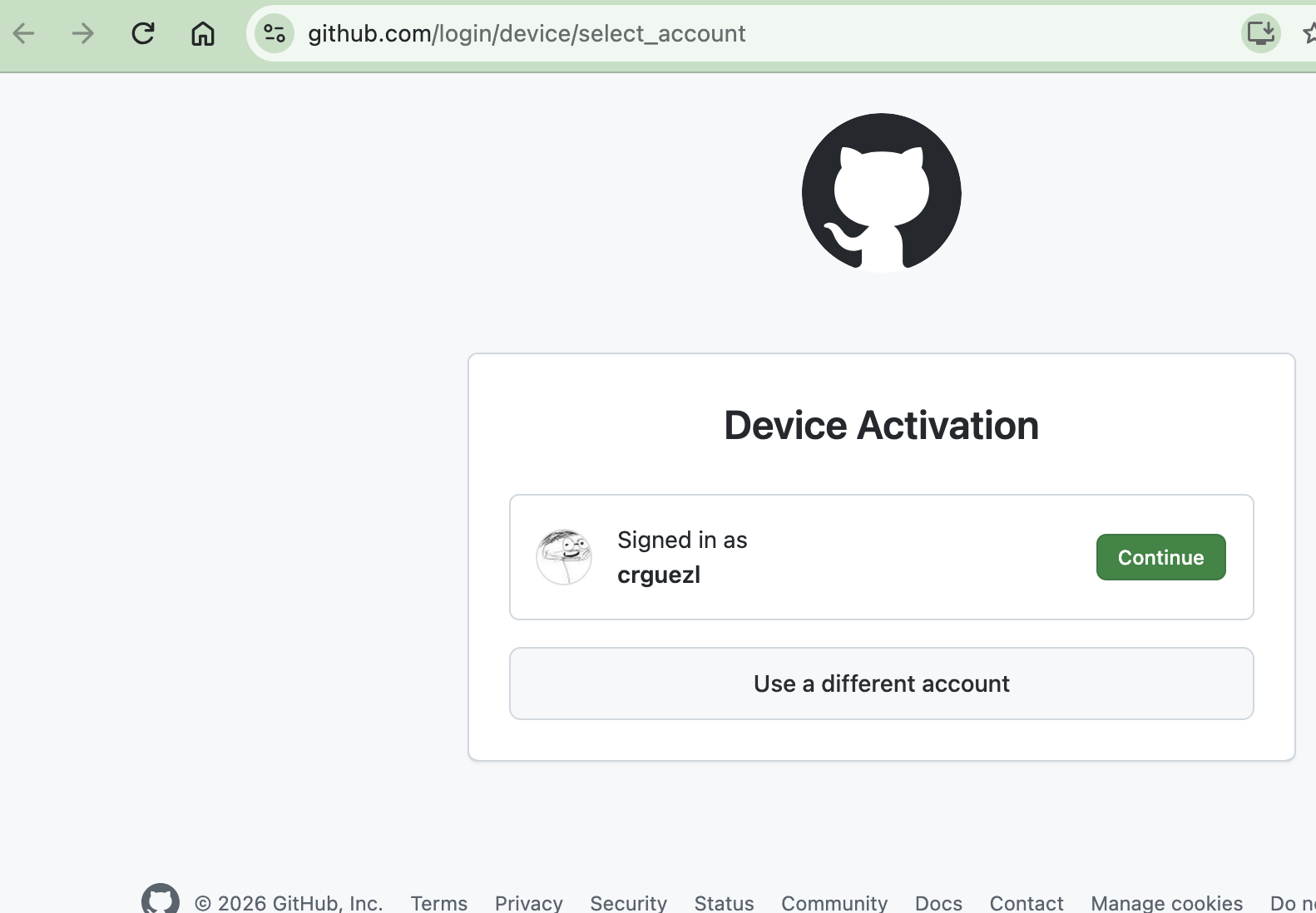Screen dimensions: 1316x913
Task: Click the browser forward arrow
Action: point(83,33)
